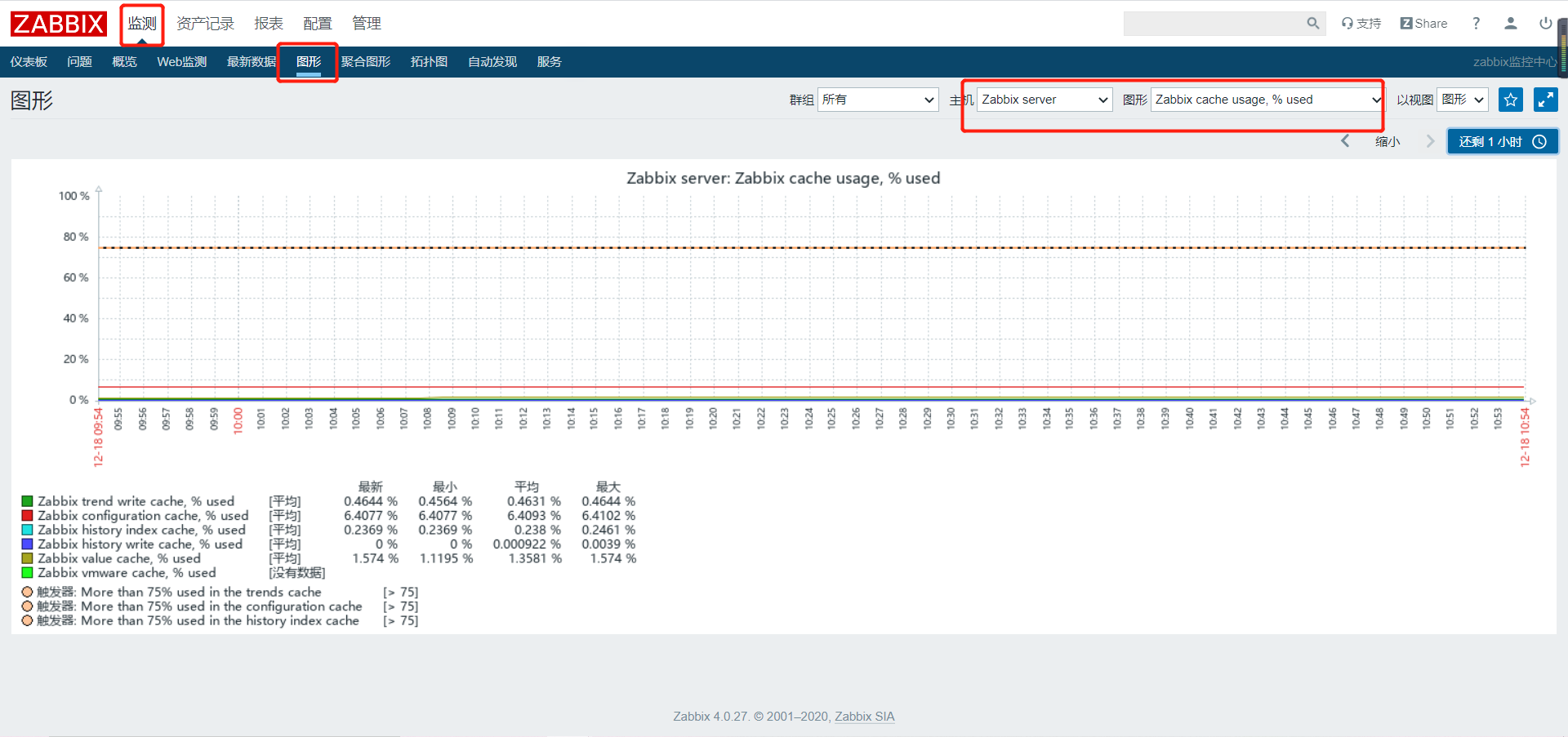Open the 资产记录 top menu
This screenshot has width=1568, height=737.
[x=205, y=24]
